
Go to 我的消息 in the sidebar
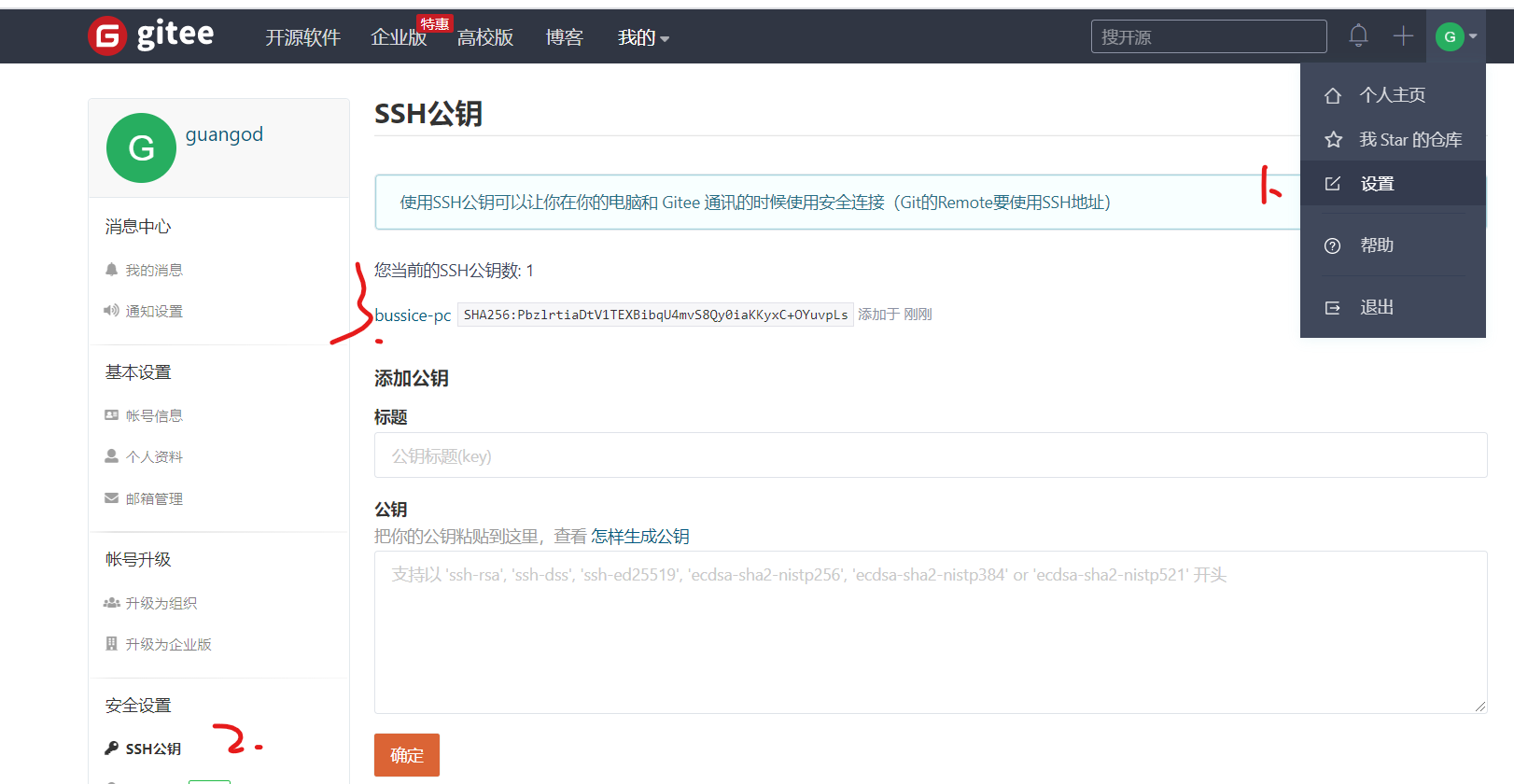point(154,270)
